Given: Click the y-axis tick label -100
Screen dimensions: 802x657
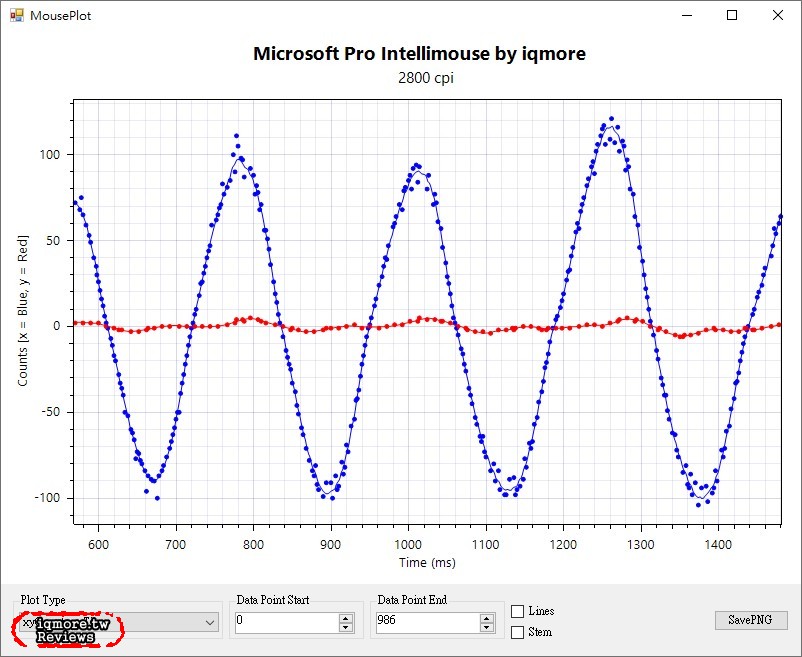Looking at the screenshot, I should 47,497.
